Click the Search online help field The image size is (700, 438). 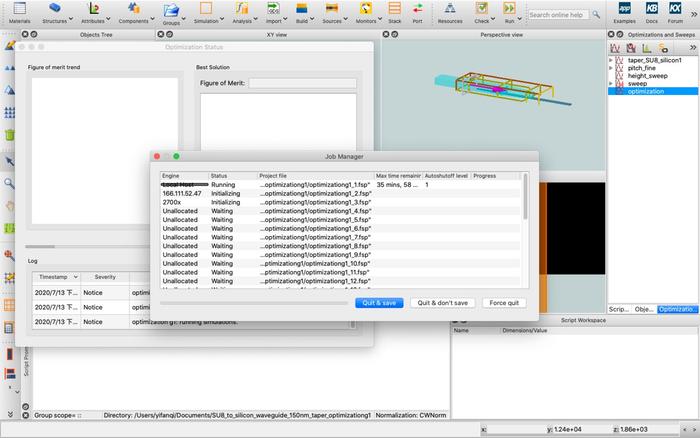(559, 15)
